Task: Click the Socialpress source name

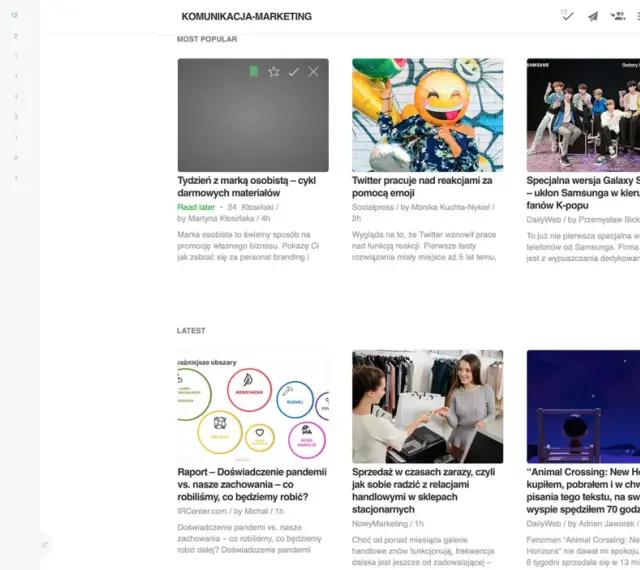Action: (x=373, y=207)
